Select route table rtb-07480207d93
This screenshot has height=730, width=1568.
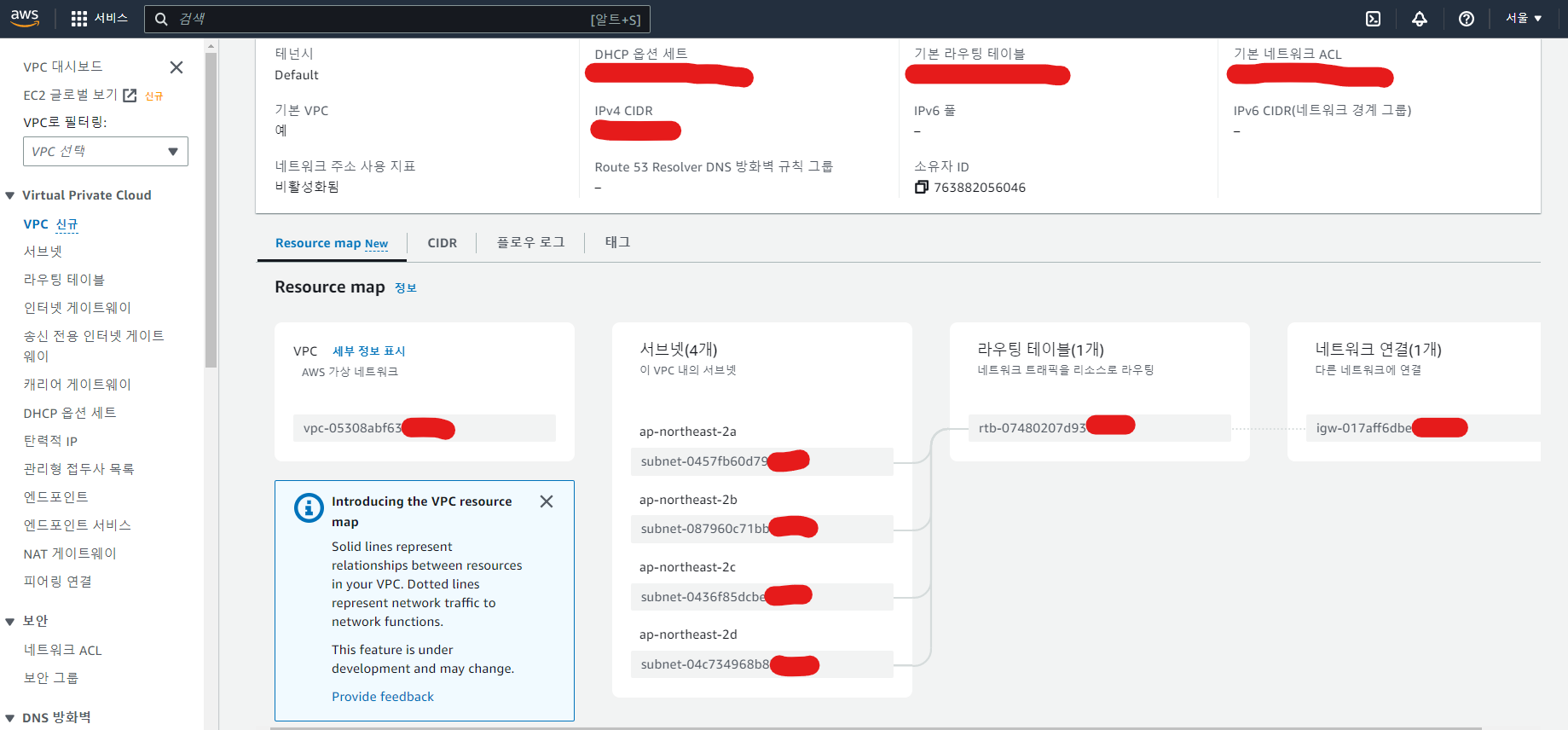[1100, 428]
